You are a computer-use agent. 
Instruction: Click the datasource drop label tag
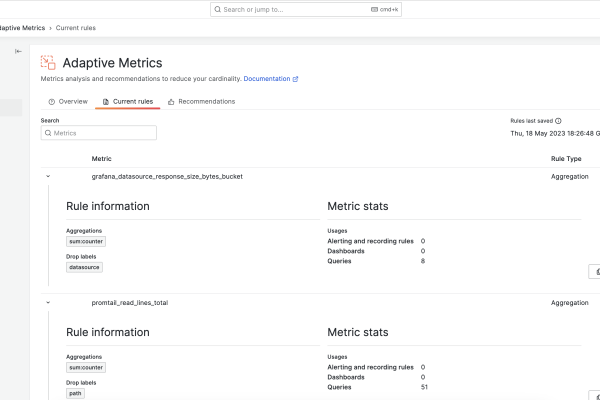(x=85, y=267)
